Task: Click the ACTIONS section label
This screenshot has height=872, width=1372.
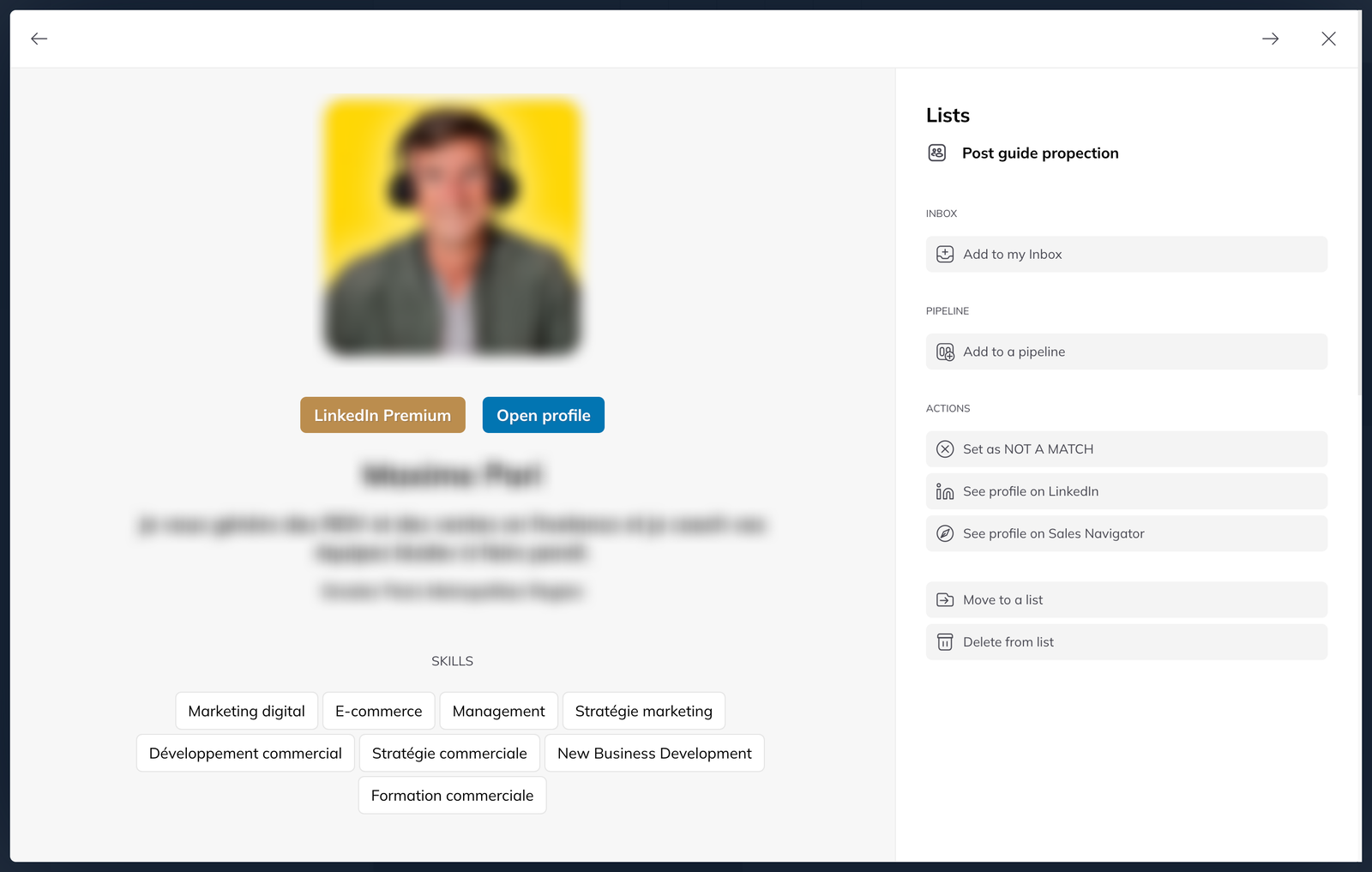Action: pos(948,409)
